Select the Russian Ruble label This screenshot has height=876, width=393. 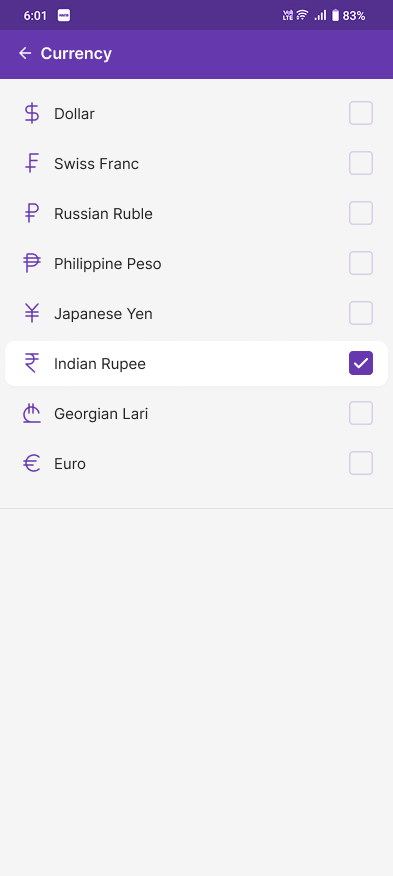(x=103, y=213)
